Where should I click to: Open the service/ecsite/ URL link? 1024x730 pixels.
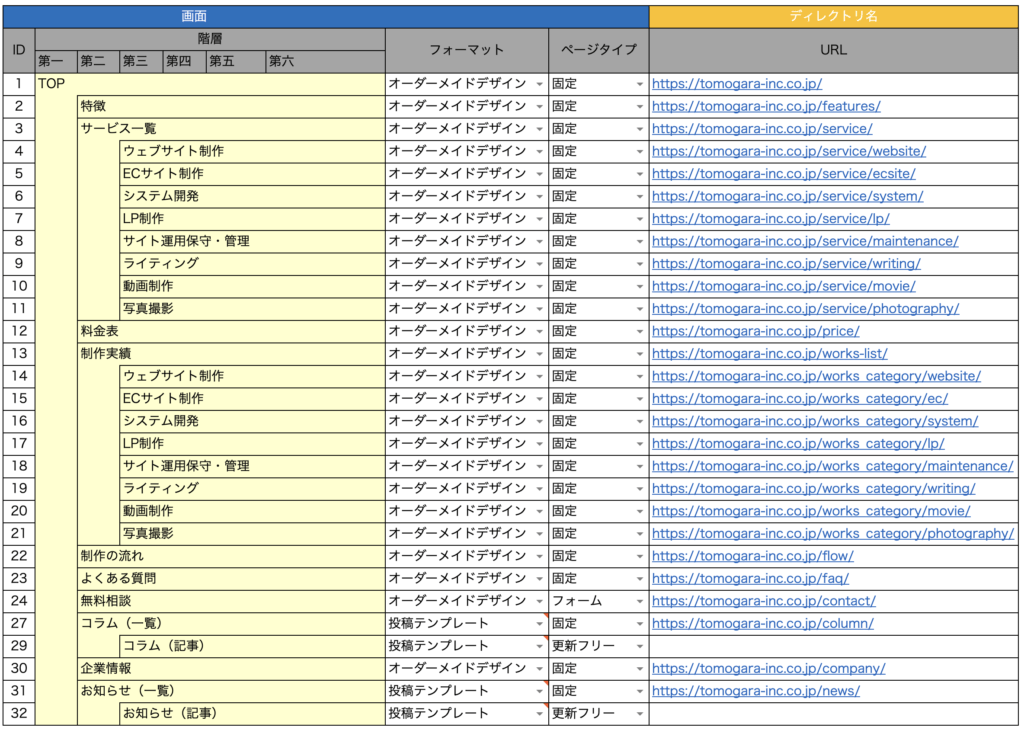point(784,174)
